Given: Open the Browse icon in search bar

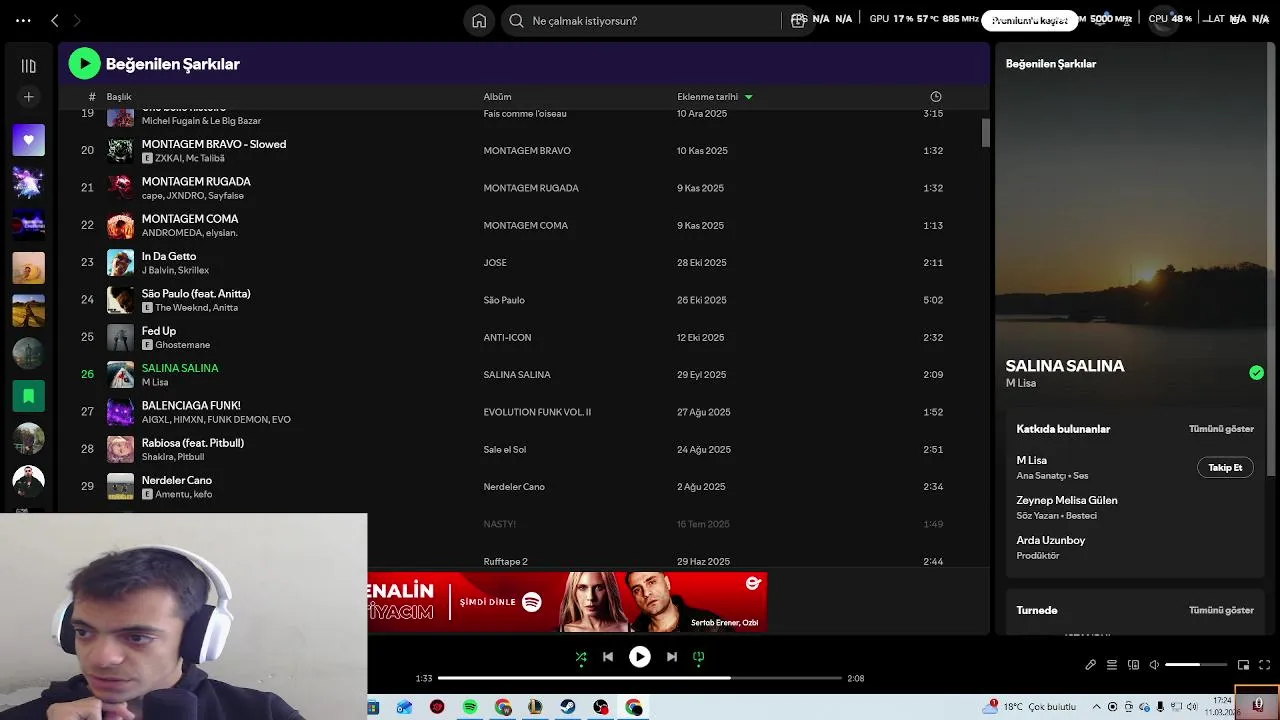Looking at the screenshot, I should tap(797, 20).
